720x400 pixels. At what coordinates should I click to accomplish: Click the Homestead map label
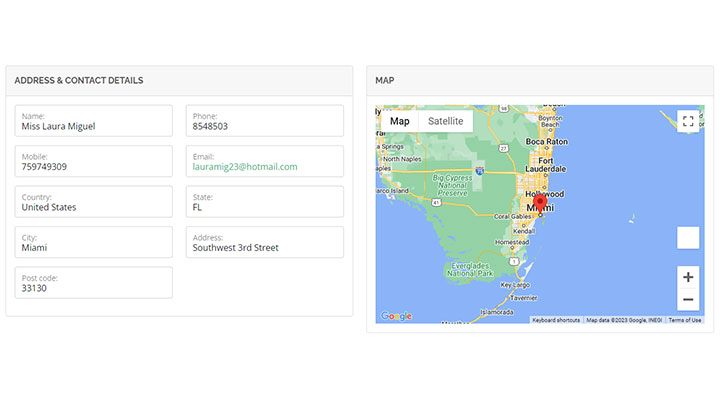(x=512, y=242)
